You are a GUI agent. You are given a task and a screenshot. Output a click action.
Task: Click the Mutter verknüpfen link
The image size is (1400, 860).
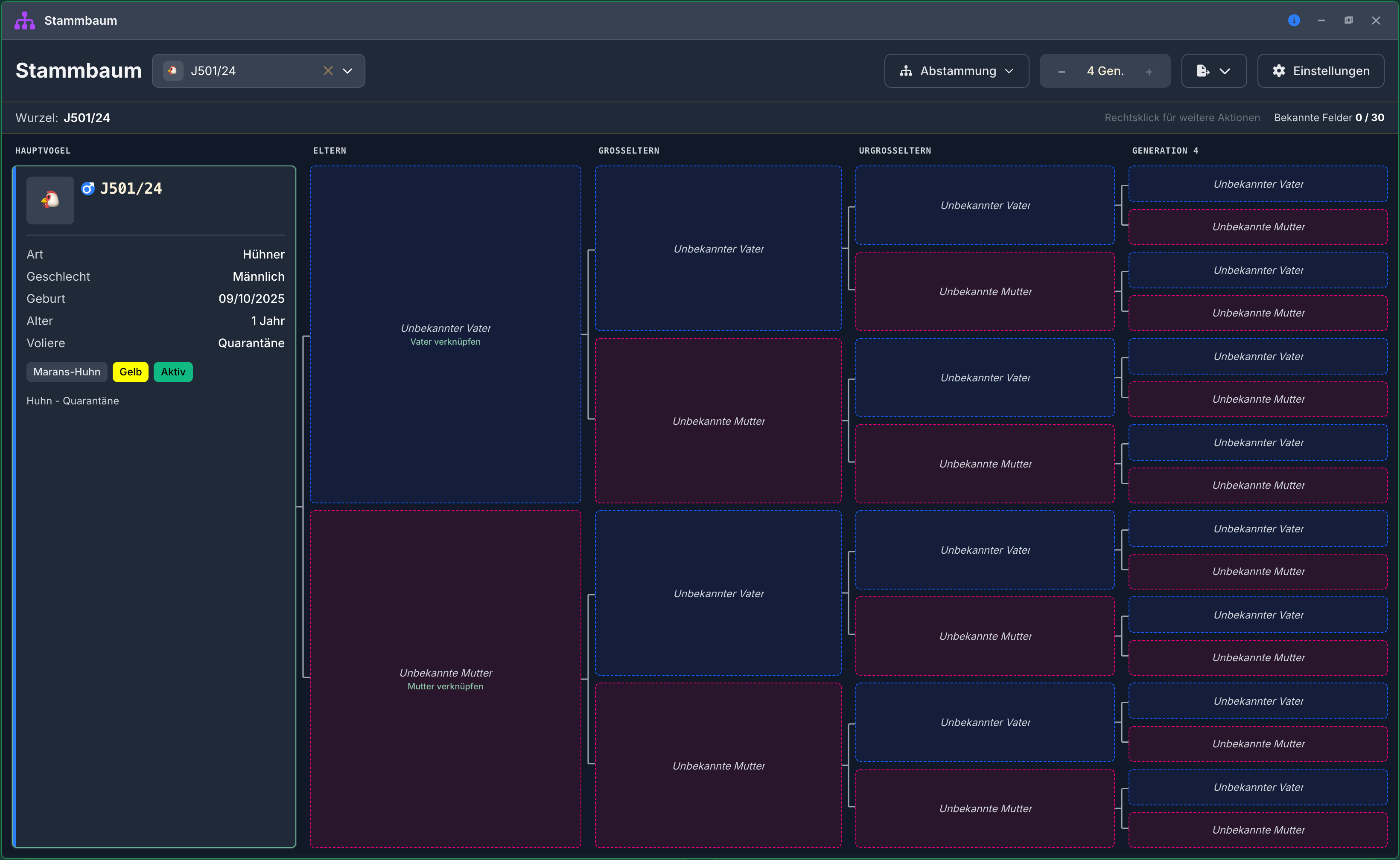pyautogui.click(x=445, y=686)
